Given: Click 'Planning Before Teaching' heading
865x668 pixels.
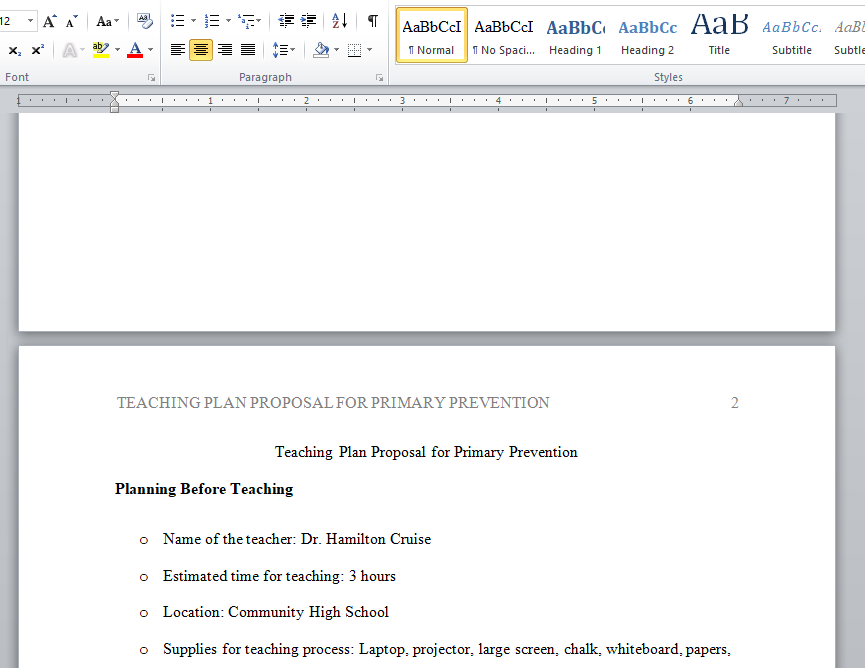Looking at the screenshot, I should (x=204, y=489).
